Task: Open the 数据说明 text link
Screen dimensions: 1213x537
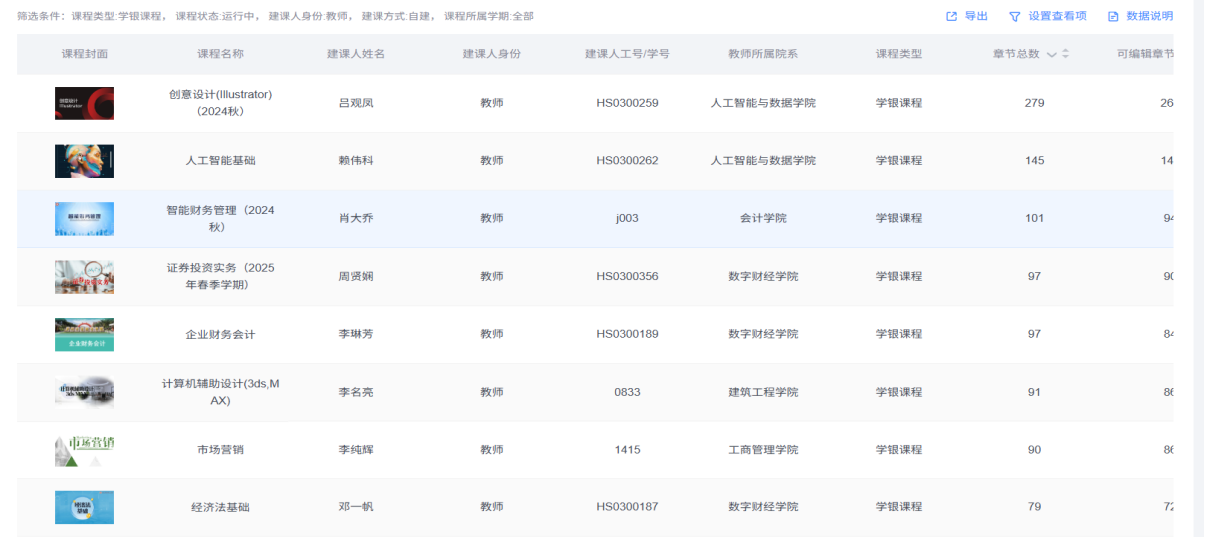Action: [1149, 16]
